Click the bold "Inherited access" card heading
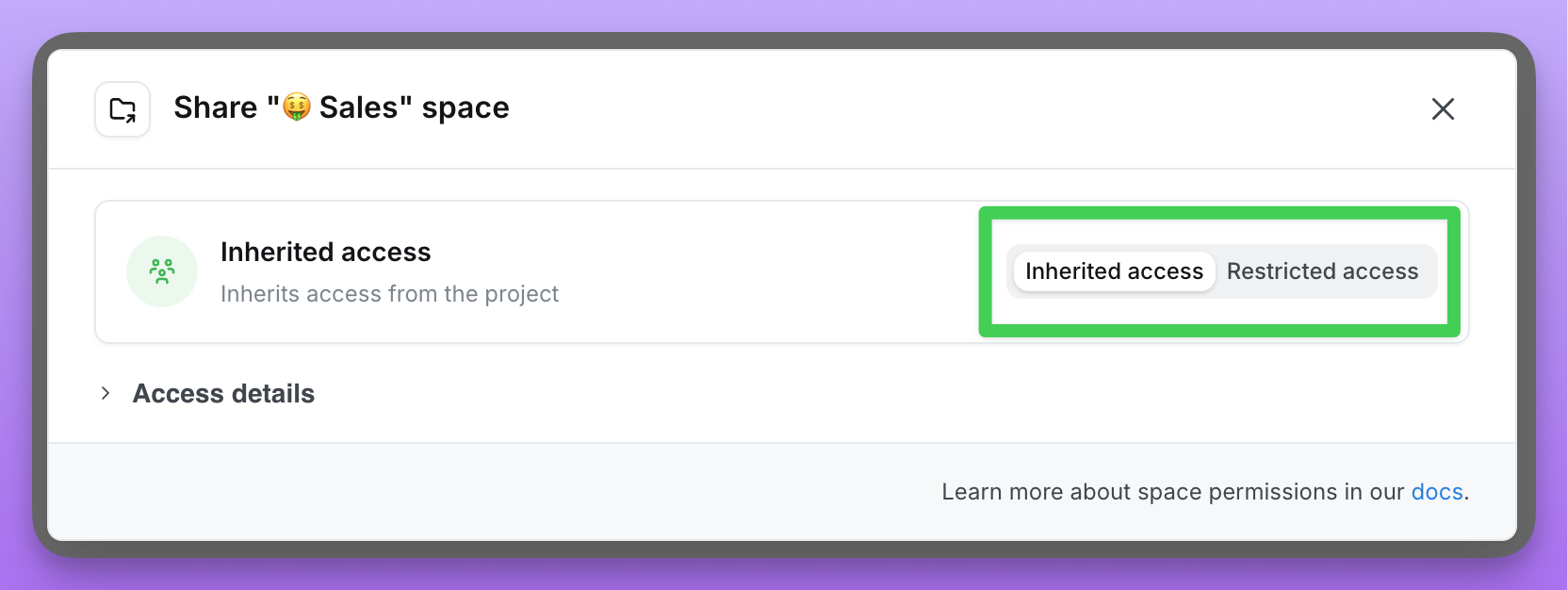Viewport: 1568px width, 590px height. 325,252
